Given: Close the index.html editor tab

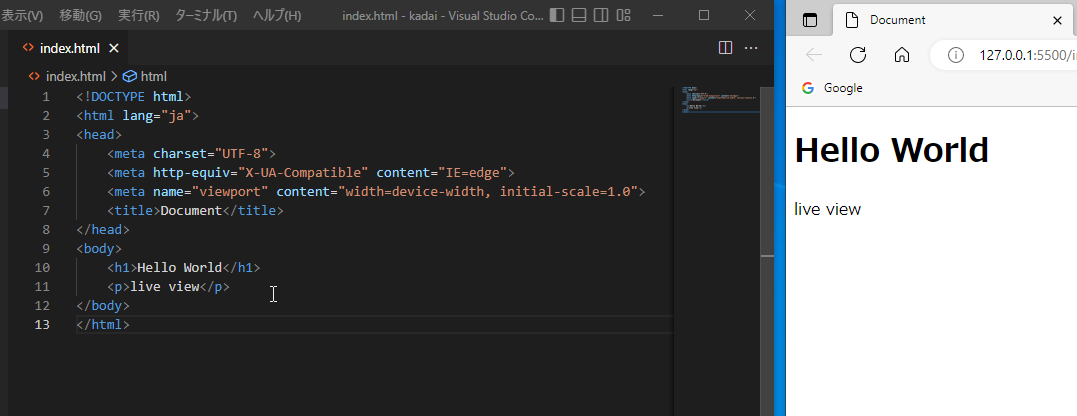Looking at the screenshot, I should coord(113,48).
